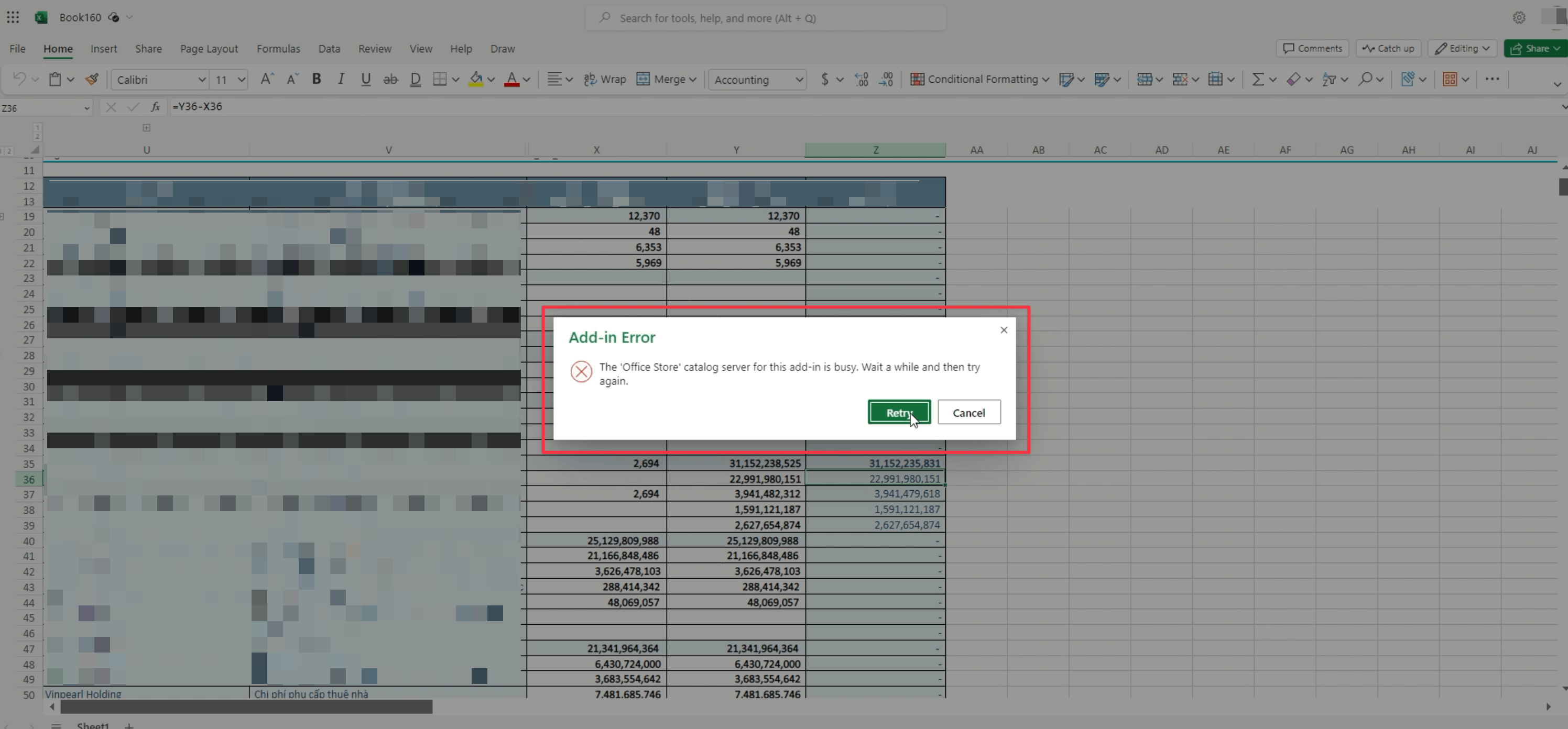Click the Undo icon
This screenshot has width=1568, height=729.
(x=19, y=79)
